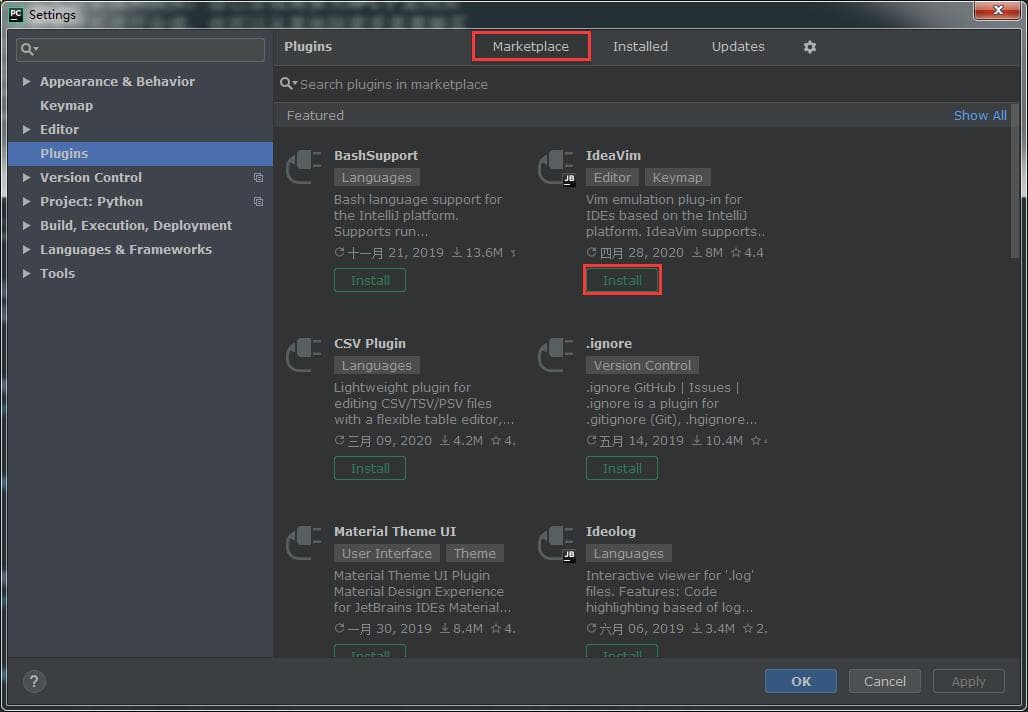This screenshot has width=1028, height=712.
Task: Expand the Editor section arrow
Action: [x=26, y=129]
